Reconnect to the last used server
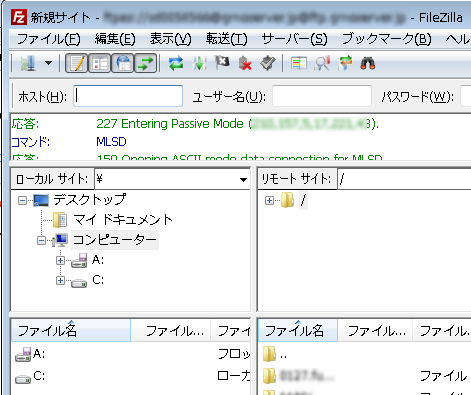471x395 pixels. coord(268,63)
